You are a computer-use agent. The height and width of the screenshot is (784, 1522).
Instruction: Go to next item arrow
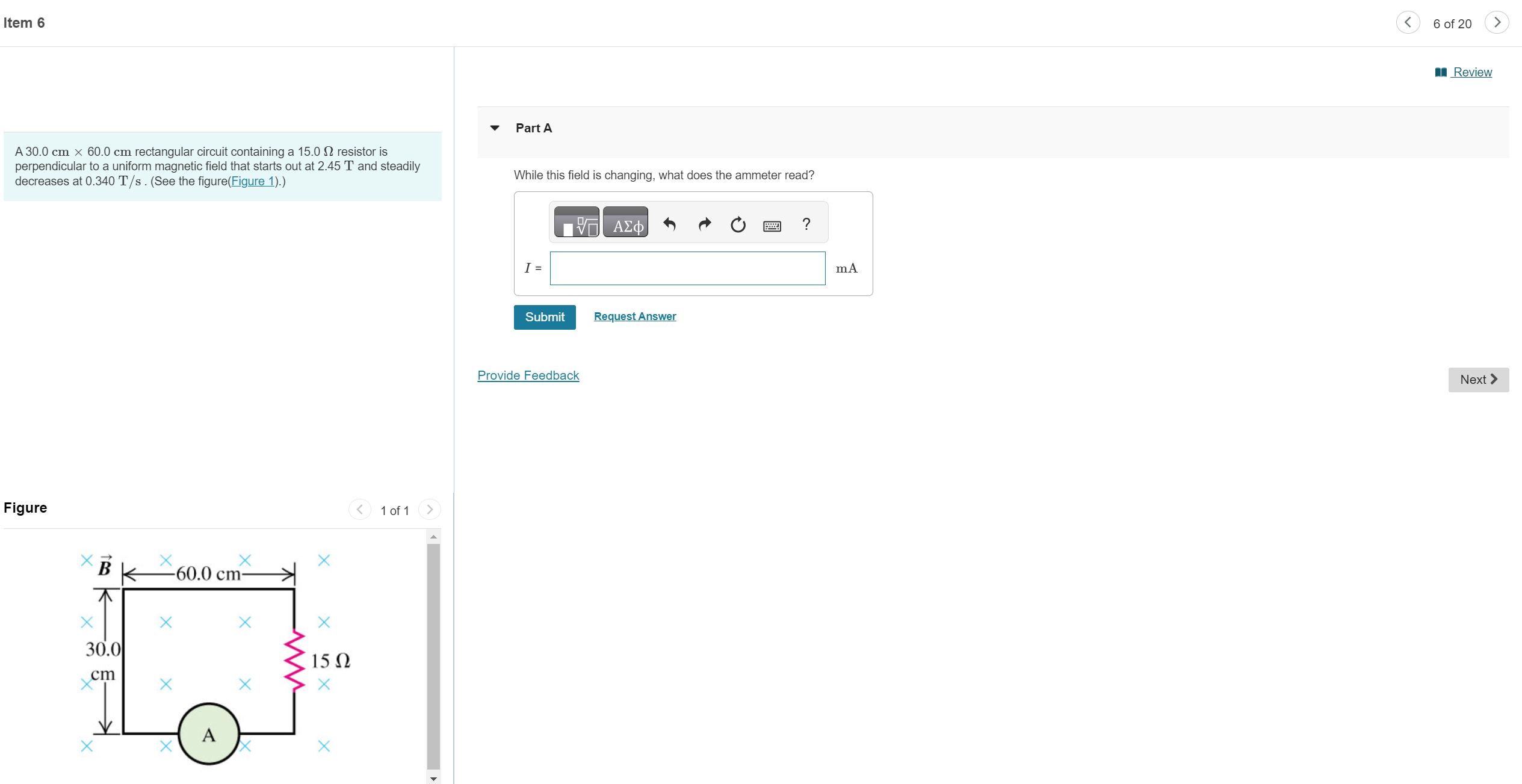pos(1496,23)
